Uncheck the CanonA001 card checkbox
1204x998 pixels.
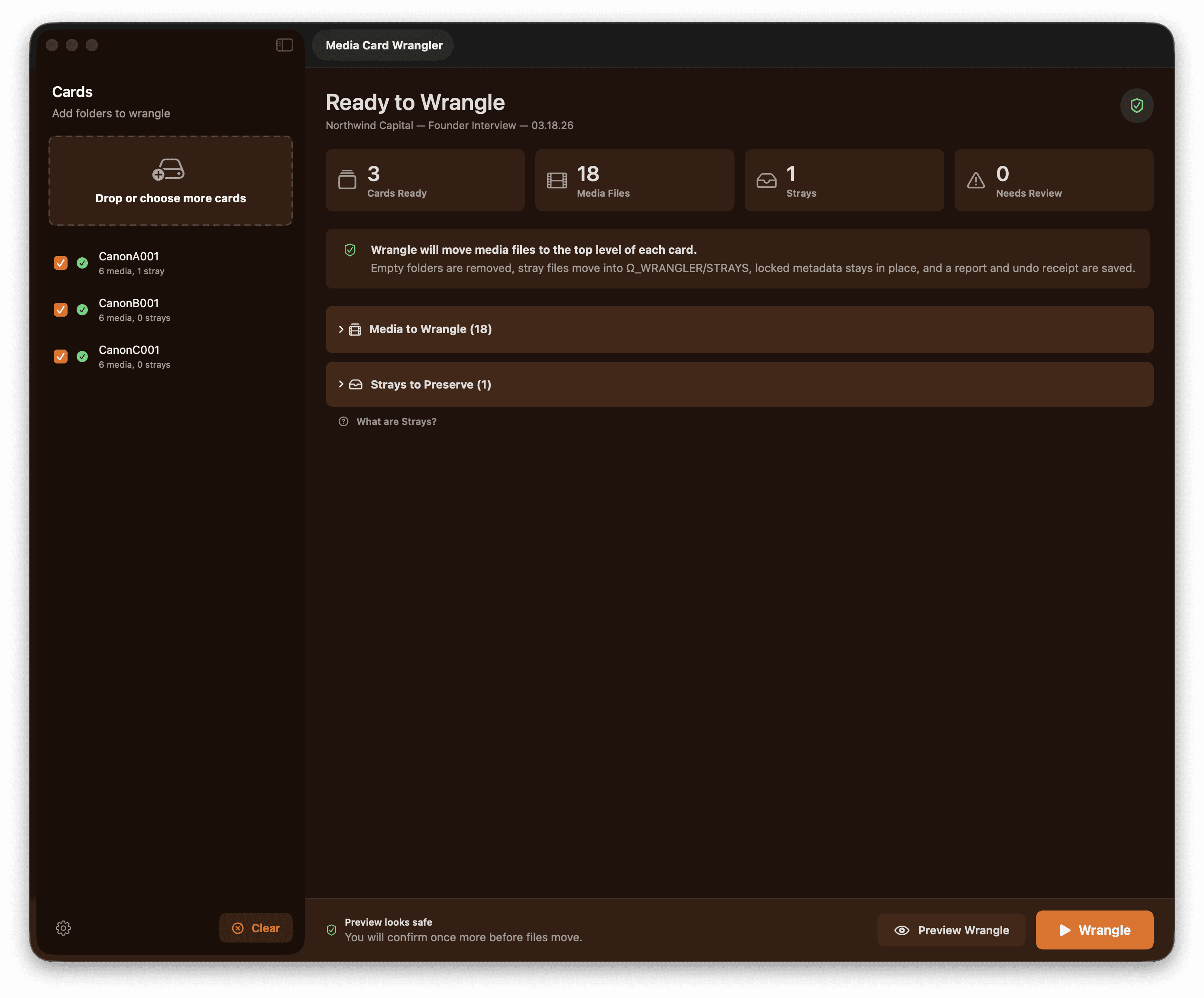[x=60, y=262]
